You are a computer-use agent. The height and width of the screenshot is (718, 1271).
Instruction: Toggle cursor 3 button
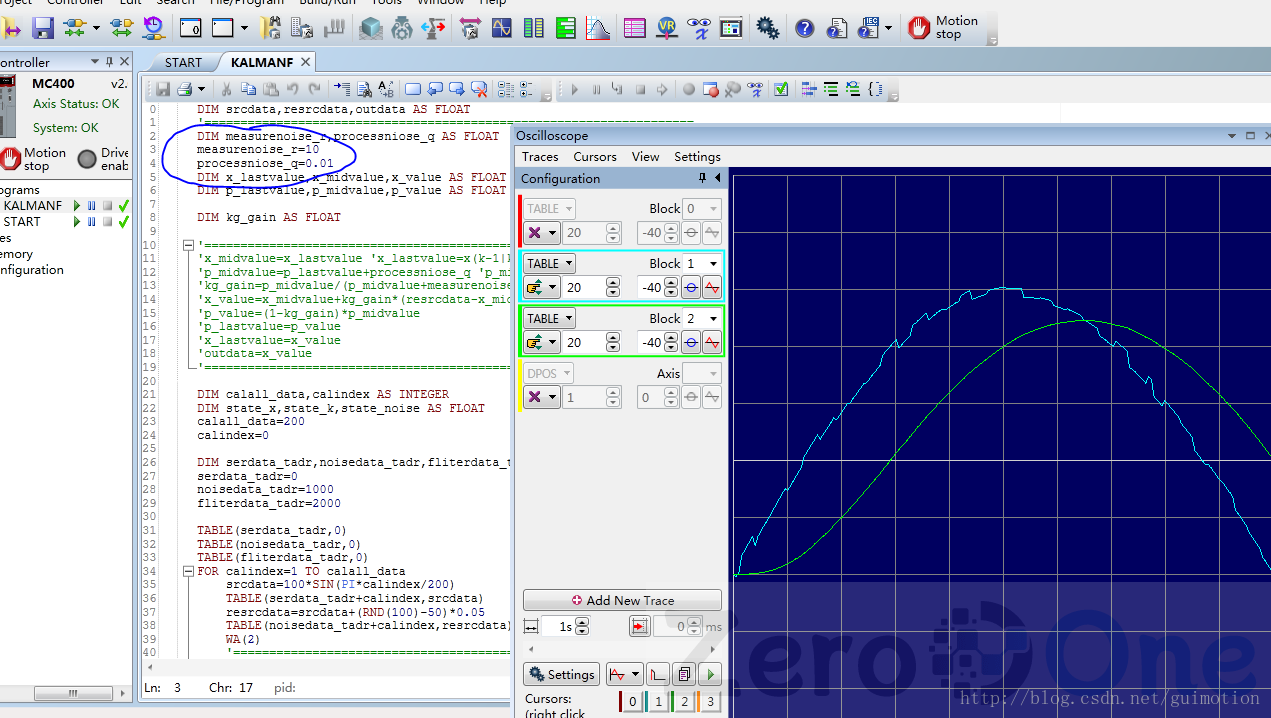pyautogui.click(x=710, y=702)
